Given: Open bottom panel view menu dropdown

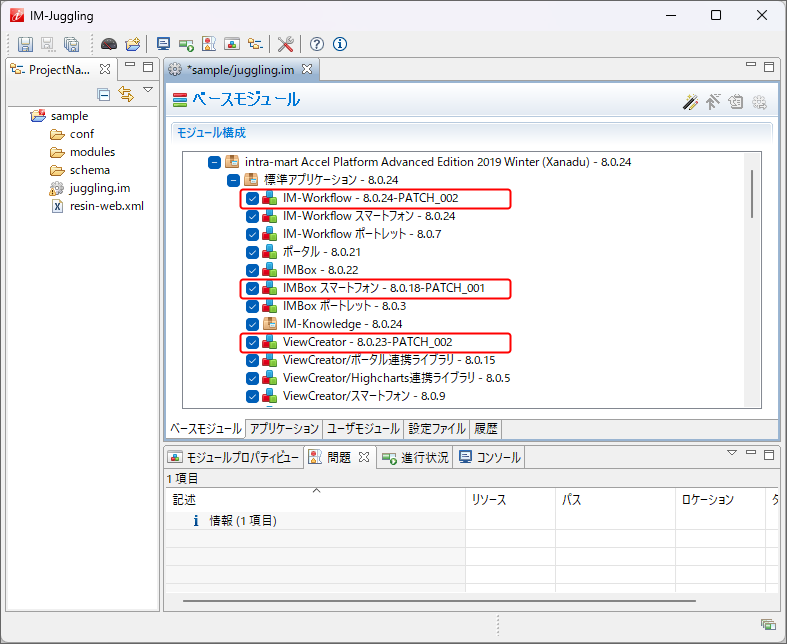Looking at the screenshot, I should coord(732,453).
